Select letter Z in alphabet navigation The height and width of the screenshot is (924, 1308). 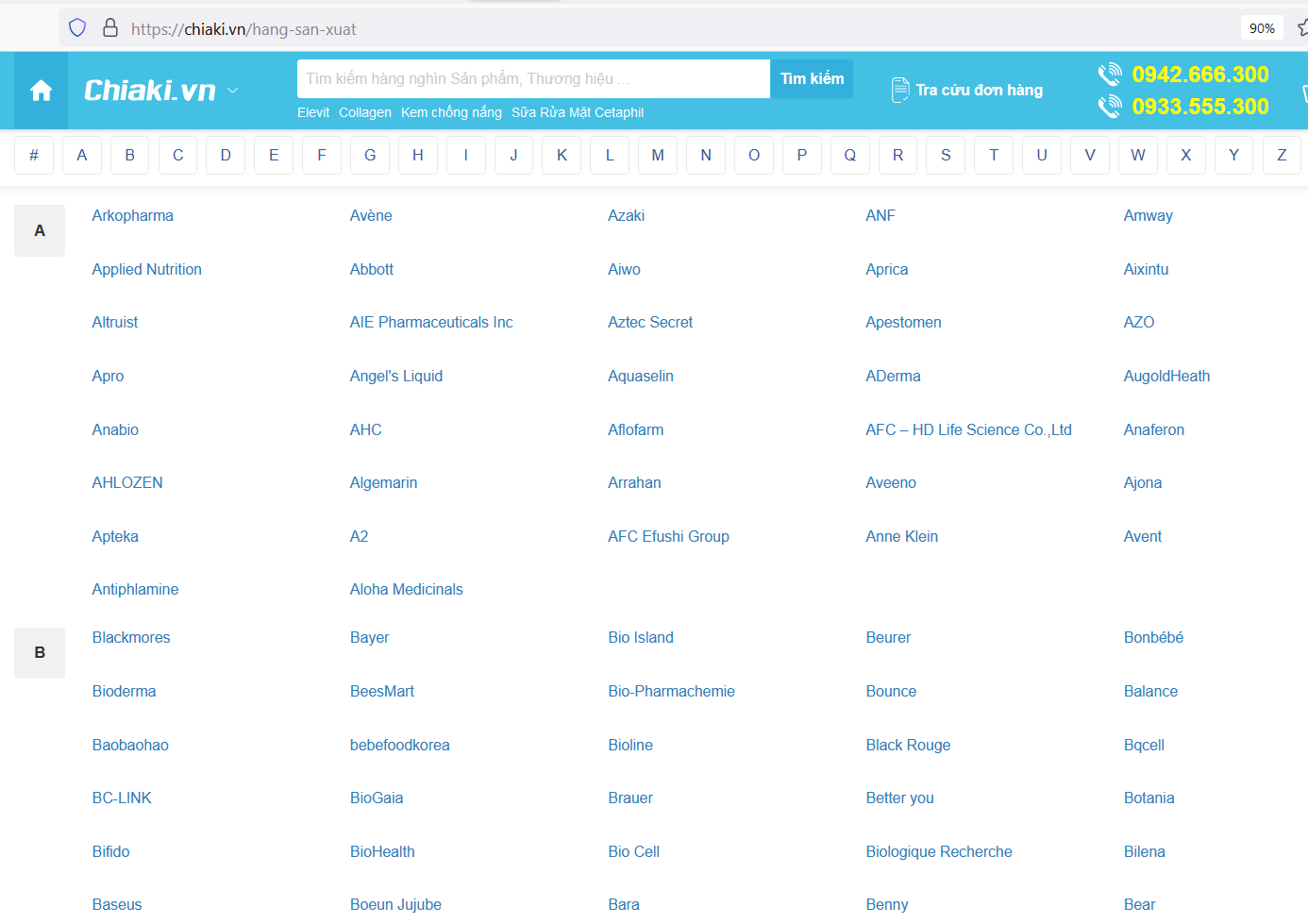click(x=1281, y=156)
